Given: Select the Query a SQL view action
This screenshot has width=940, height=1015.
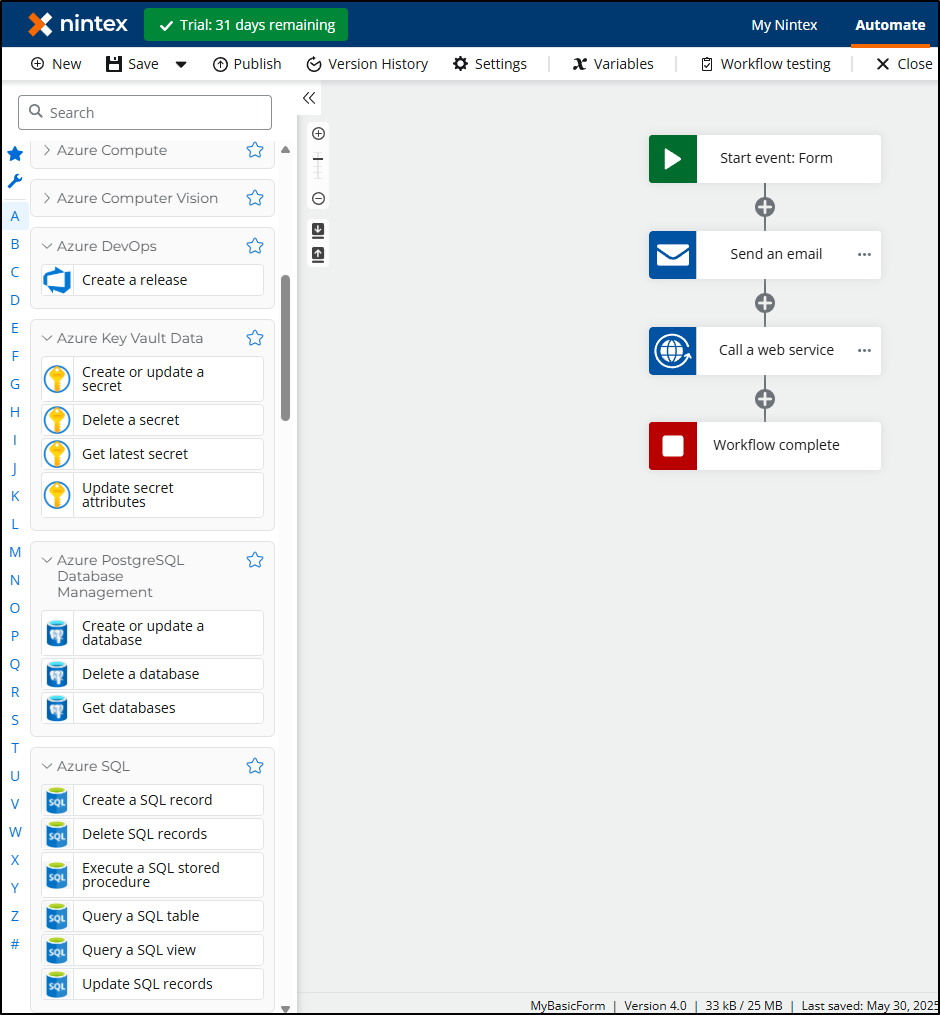Looking at the screenshot, I should [x=152, y=950].
